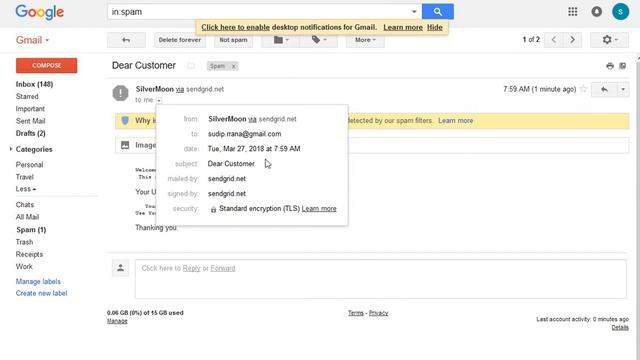Click here to enable notifications link
The width and height of the screenshot is (640, 360).
236,27
